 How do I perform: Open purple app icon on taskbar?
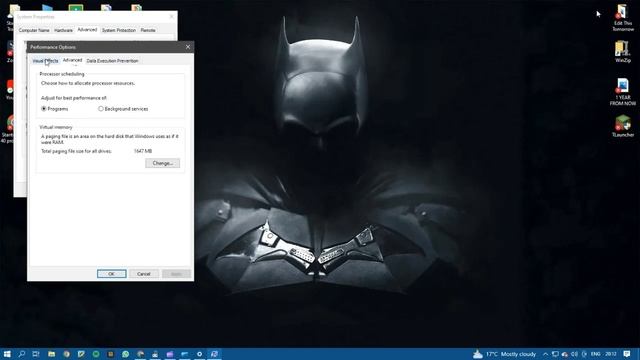click(170, 354)
